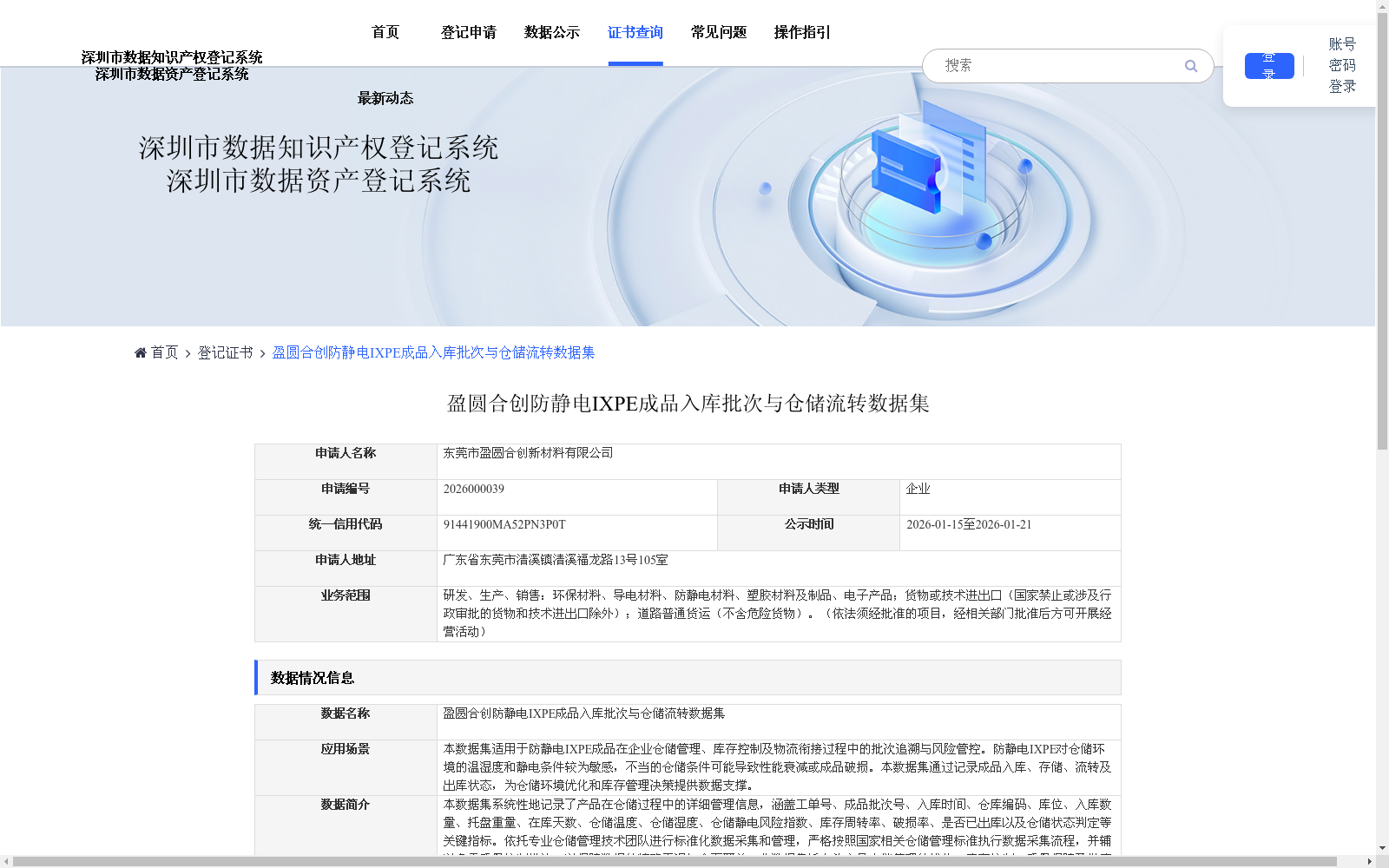Click the 公示时间 date range value
The height and width of the screenshot is (868, 1389).
tap(969, 524)
